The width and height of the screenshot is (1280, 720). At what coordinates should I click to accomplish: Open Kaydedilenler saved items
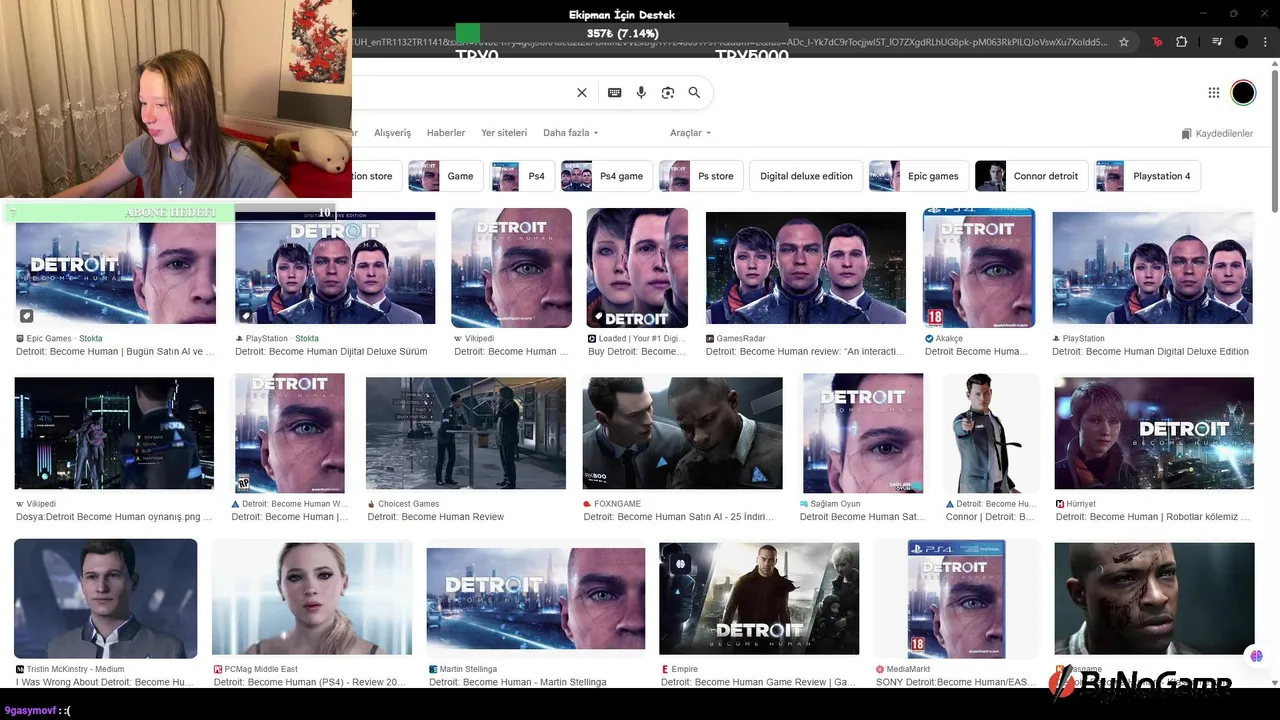(1217, 133)
